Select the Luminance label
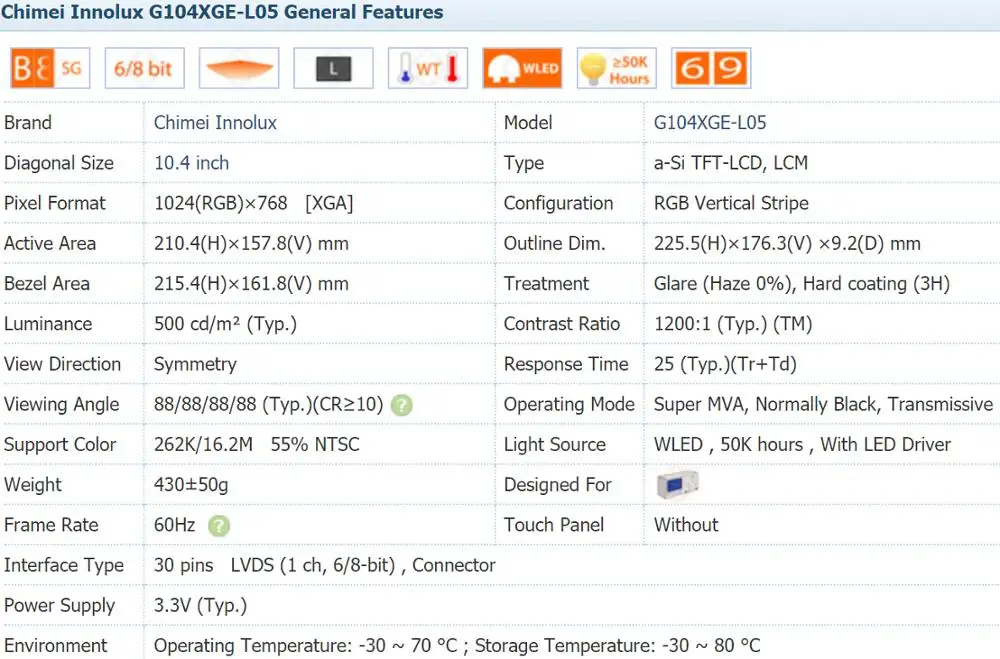The width and height of the screenshot is (1000, 659). pyautogui.click(x=48, y=323)
